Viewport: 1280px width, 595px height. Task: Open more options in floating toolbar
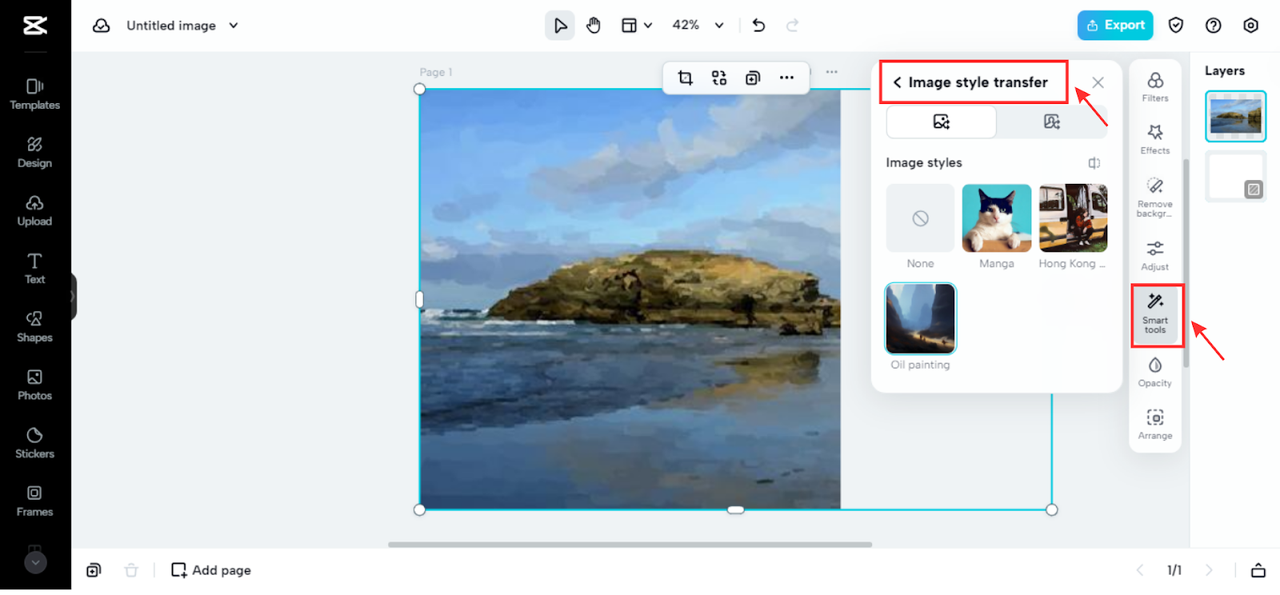[787, 78]
